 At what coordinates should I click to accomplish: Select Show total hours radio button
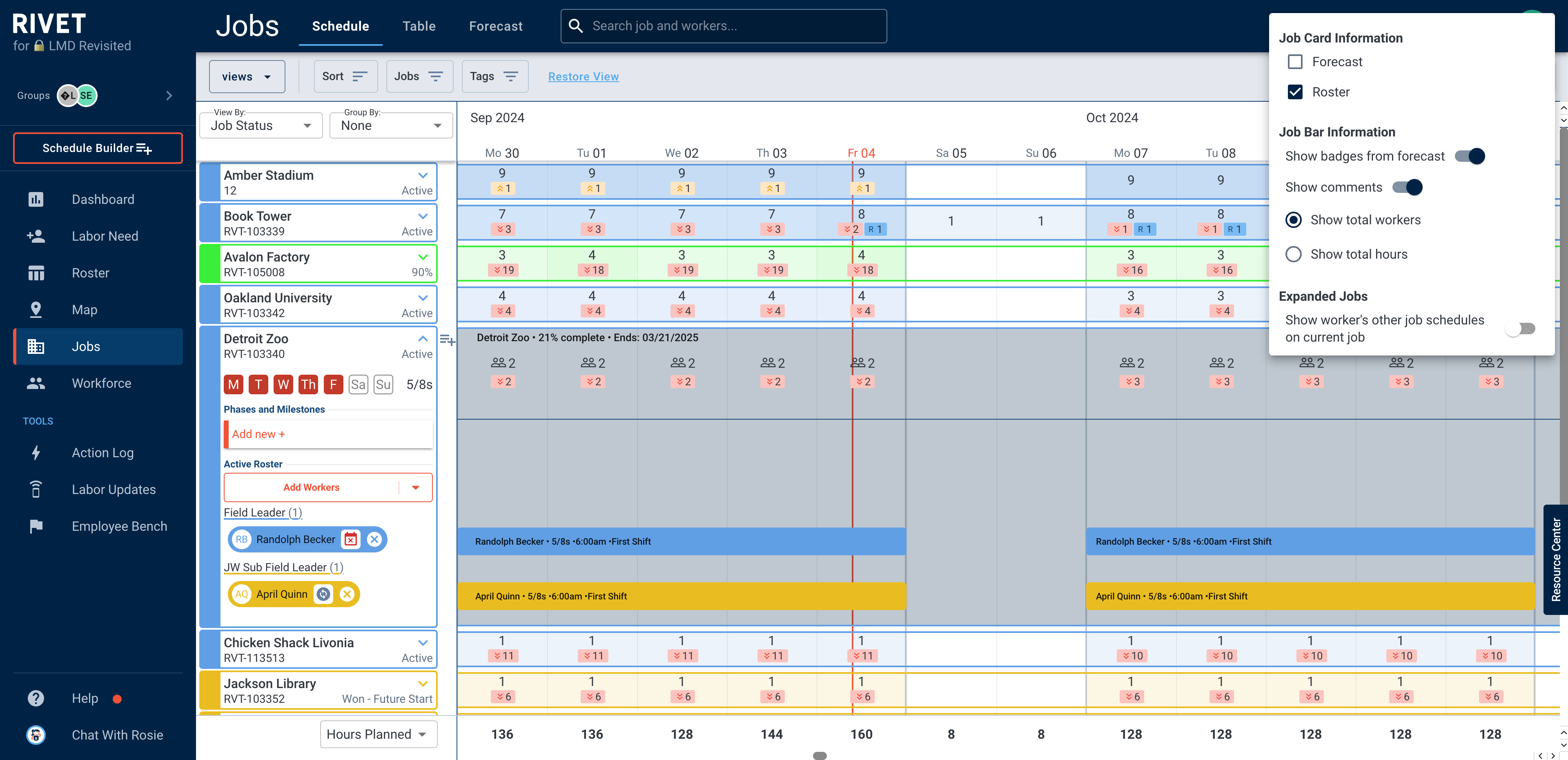tap(1294, 254)
